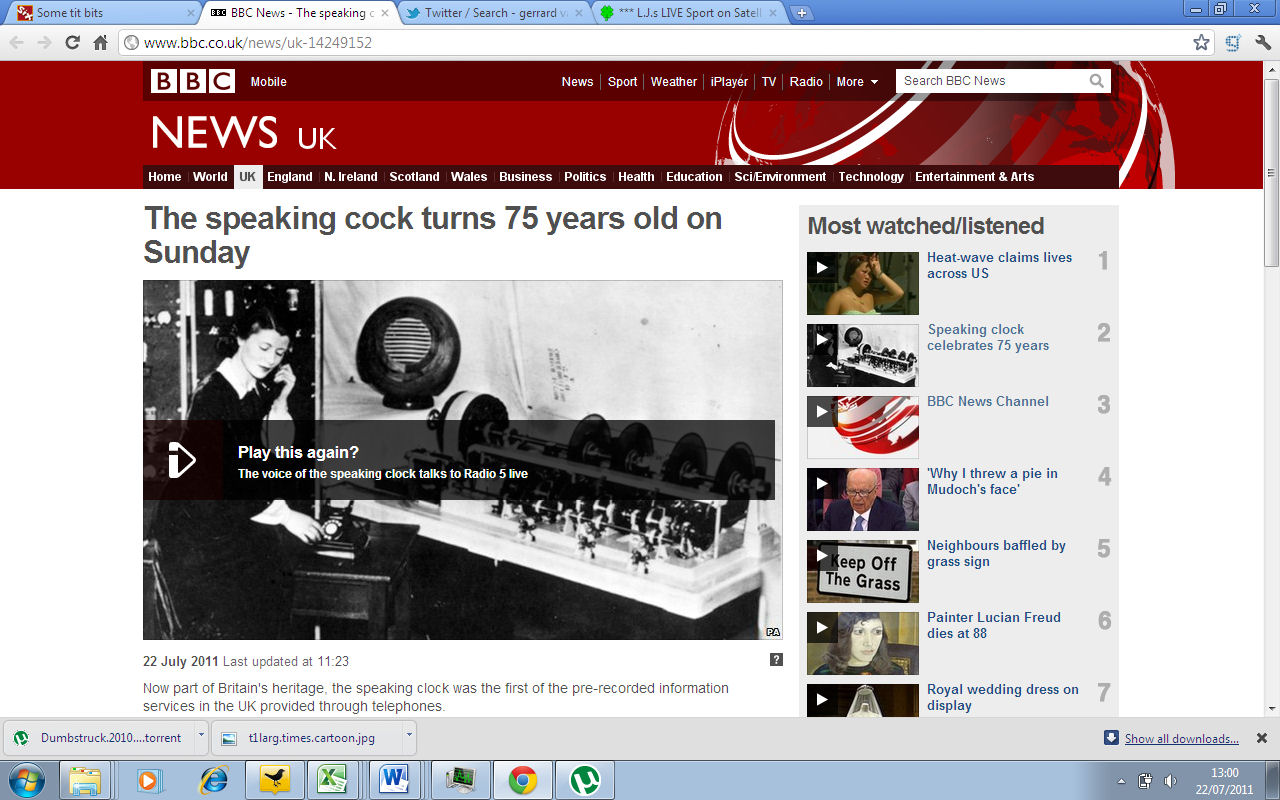Screen dimensions: 1280x800
Task: Play the 'Why I threw a pie' video
Action: pos(862,499)
